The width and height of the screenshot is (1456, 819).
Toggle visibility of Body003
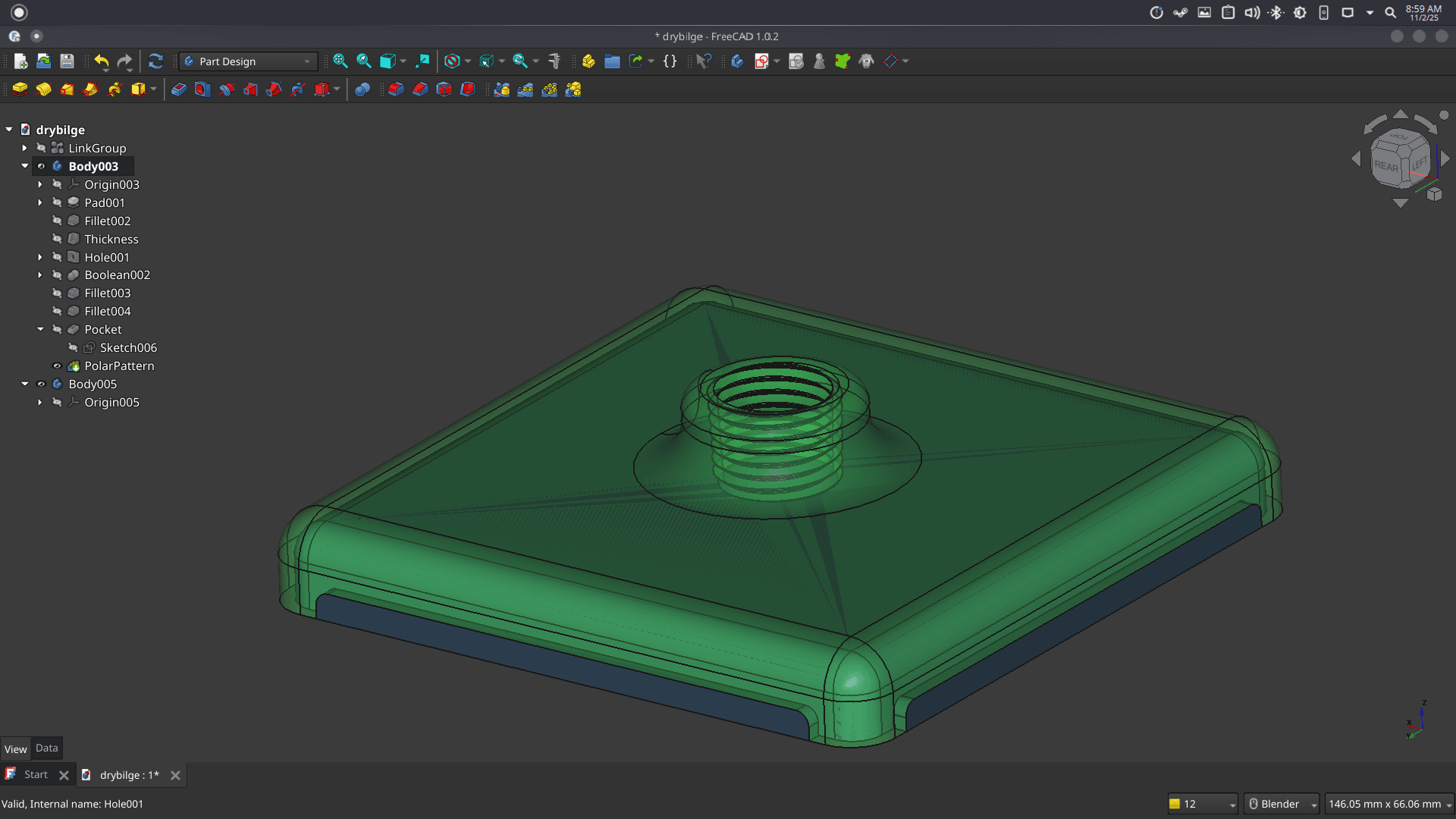point(41,166)
